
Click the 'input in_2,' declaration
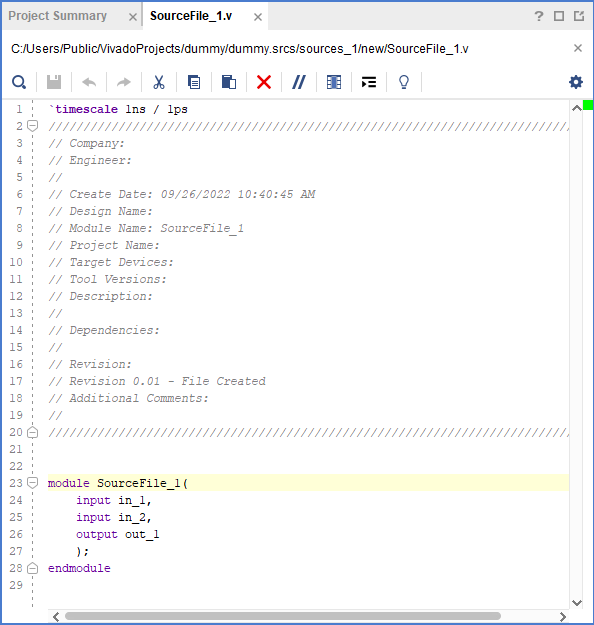click(114, 517)
